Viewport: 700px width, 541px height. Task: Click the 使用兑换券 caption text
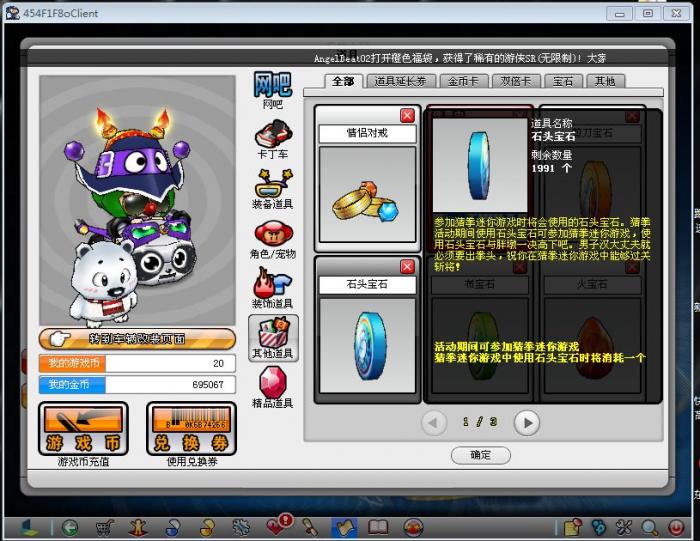coord(192,462)
